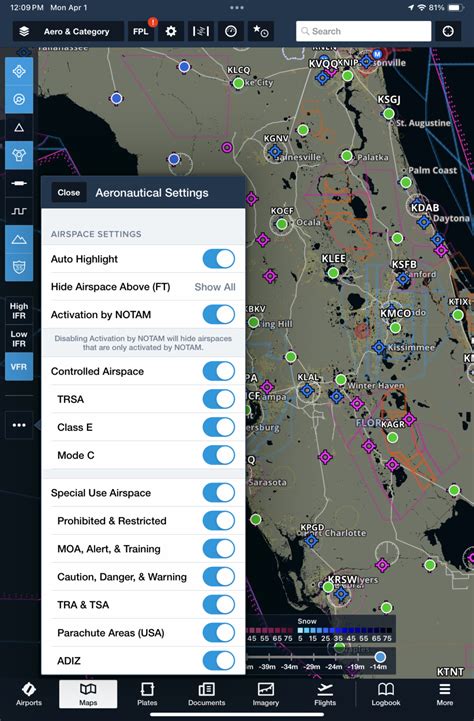474x721 pixels.
Task: Toggle MOA, Alert, & Training switch
Action: (x=219, y=549)
